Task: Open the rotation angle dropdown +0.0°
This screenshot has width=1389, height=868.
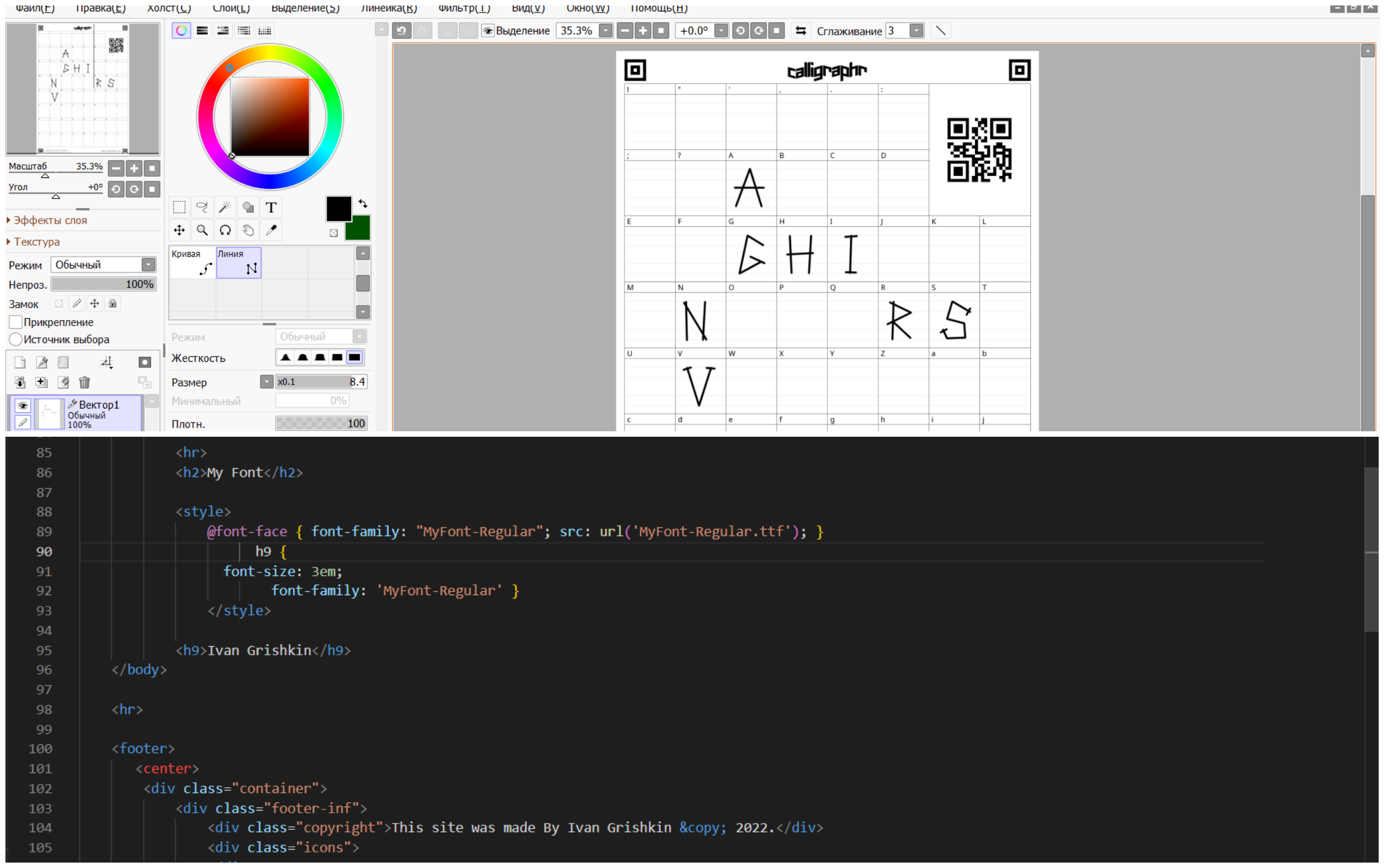Action: (721, 30)
